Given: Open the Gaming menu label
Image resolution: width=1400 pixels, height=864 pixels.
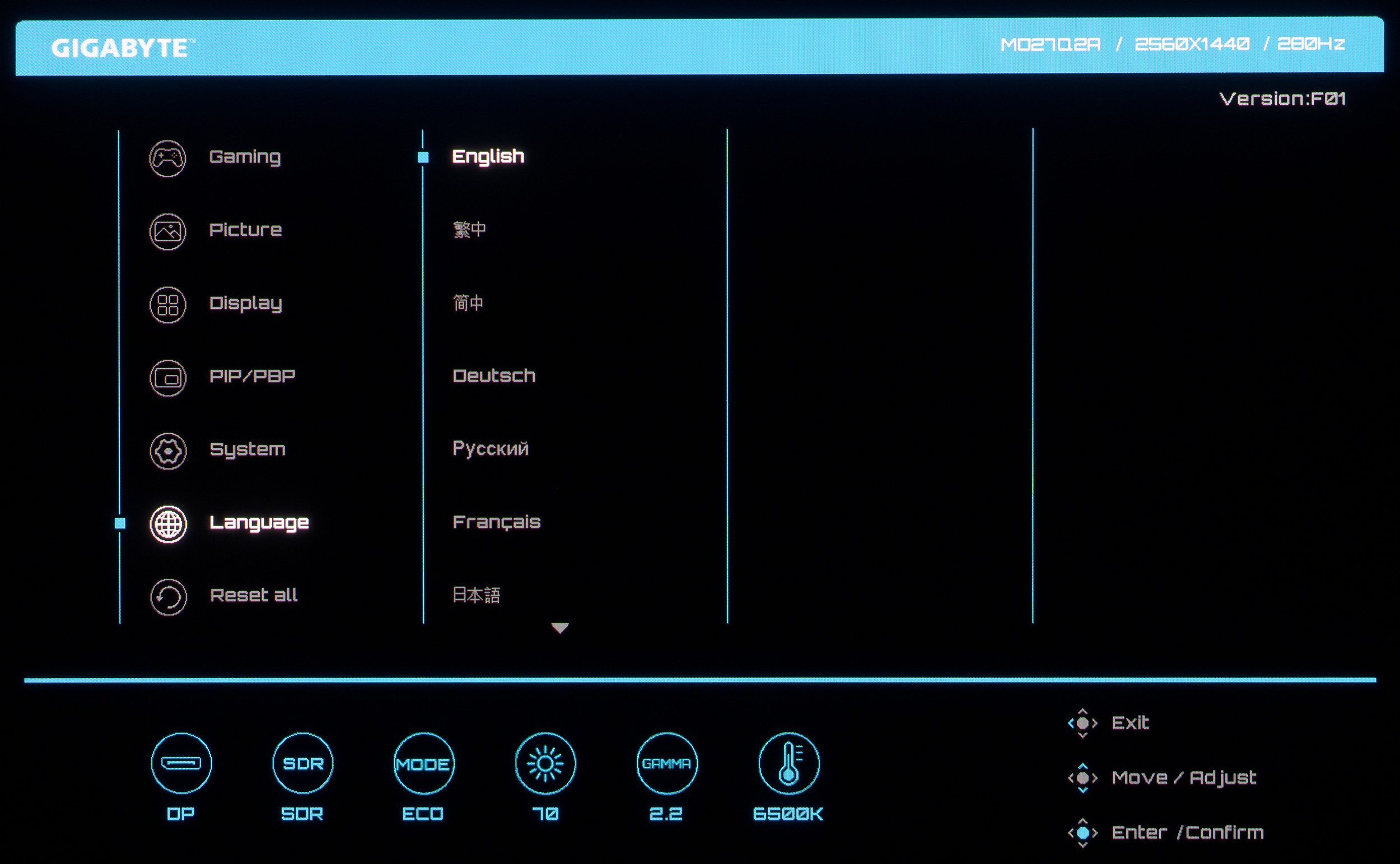Looking at the screenshot, I should click(245, 157).
